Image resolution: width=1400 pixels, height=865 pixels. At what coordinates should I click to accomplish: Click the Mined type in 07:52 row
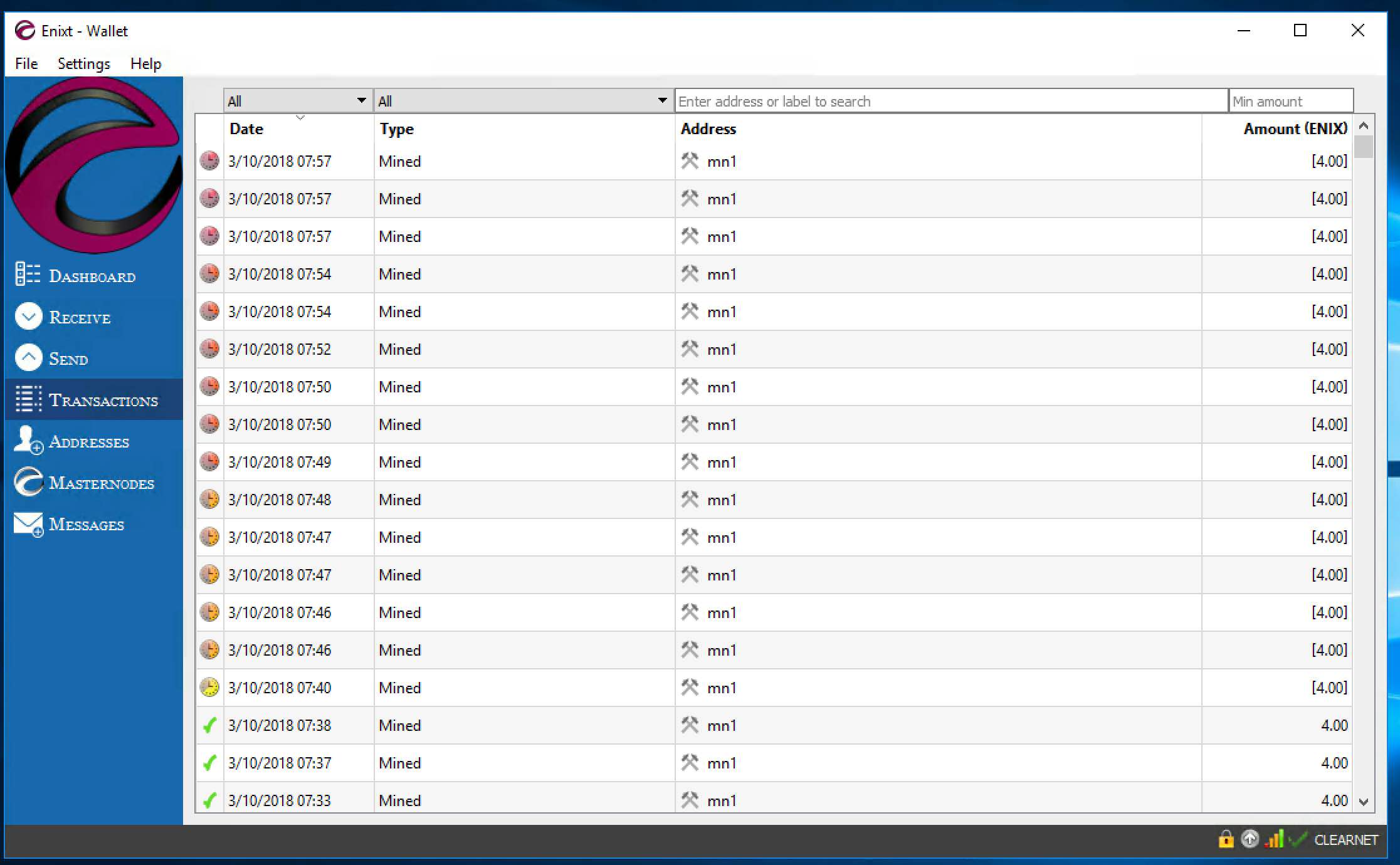[400, 349]
